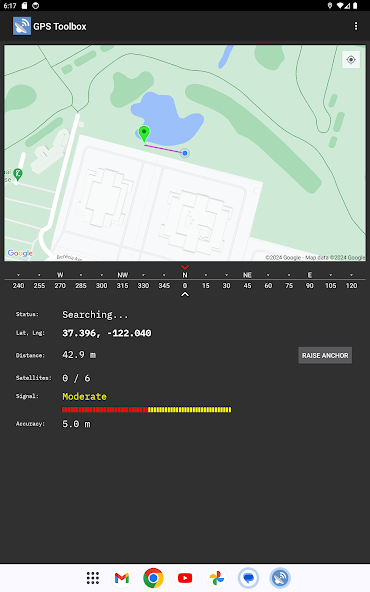Tap the latitude longitude coordinates text
Viewport: 370px width, 592px height.
[107, 333]
